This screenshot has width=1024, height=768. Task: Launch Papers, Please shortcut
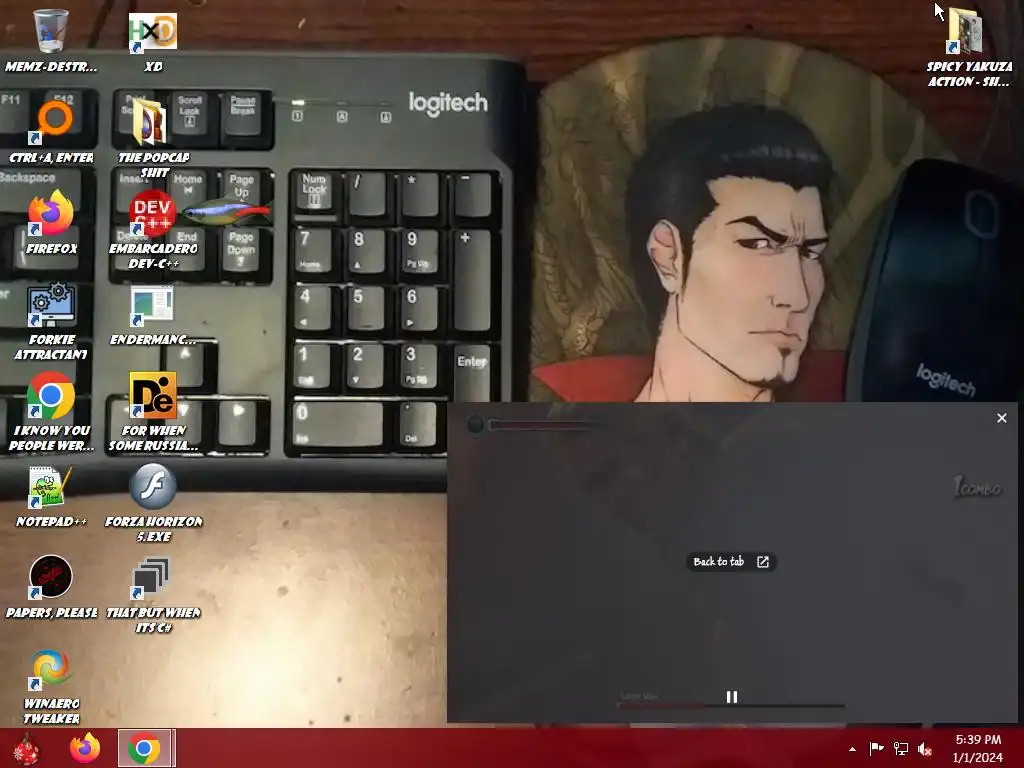50,577
